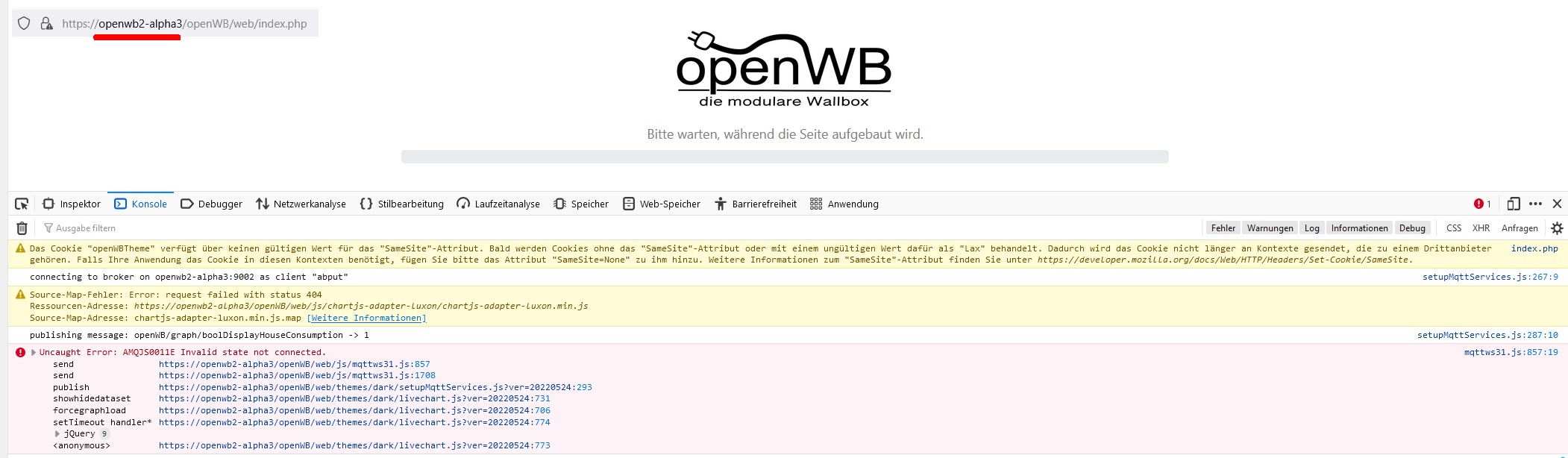Click the "forcegraphload" stack frame name
The image size is (1568, 458).
(90, 410)
